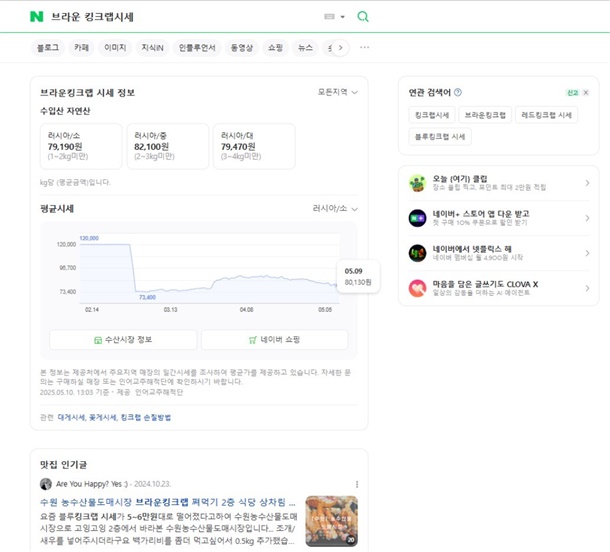Image resolution: width=610 pixels, height=552 pixels.
Task: Close the 연관 검색어 panel
Action: (x=585, y=93)
